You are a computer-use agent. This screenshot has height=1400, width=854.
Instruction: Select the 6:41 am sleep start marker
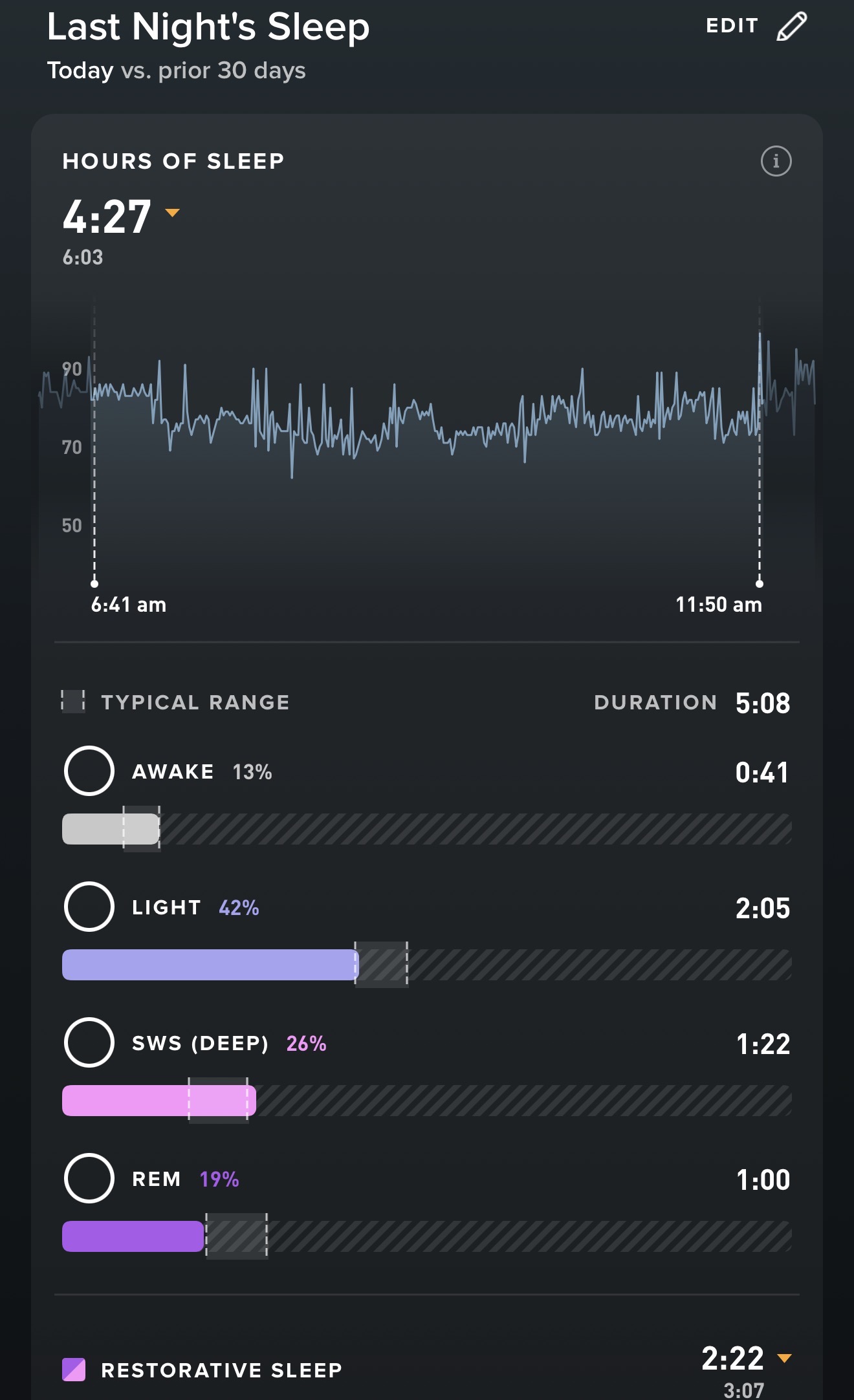tap(94, 583)
